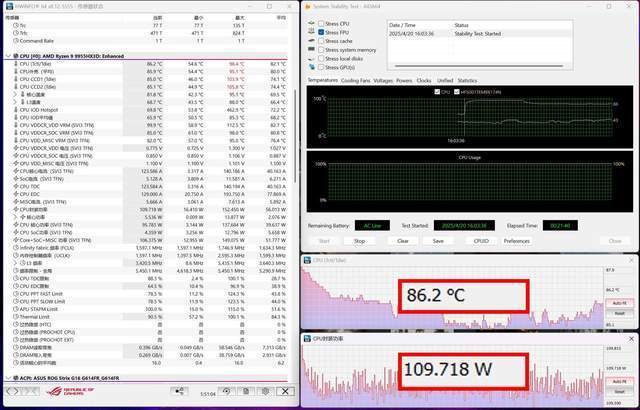Viewport: 640px width, 410px height.
Task: Switch to the Cooling Fans tab
Action: click(x=355, y=79)
